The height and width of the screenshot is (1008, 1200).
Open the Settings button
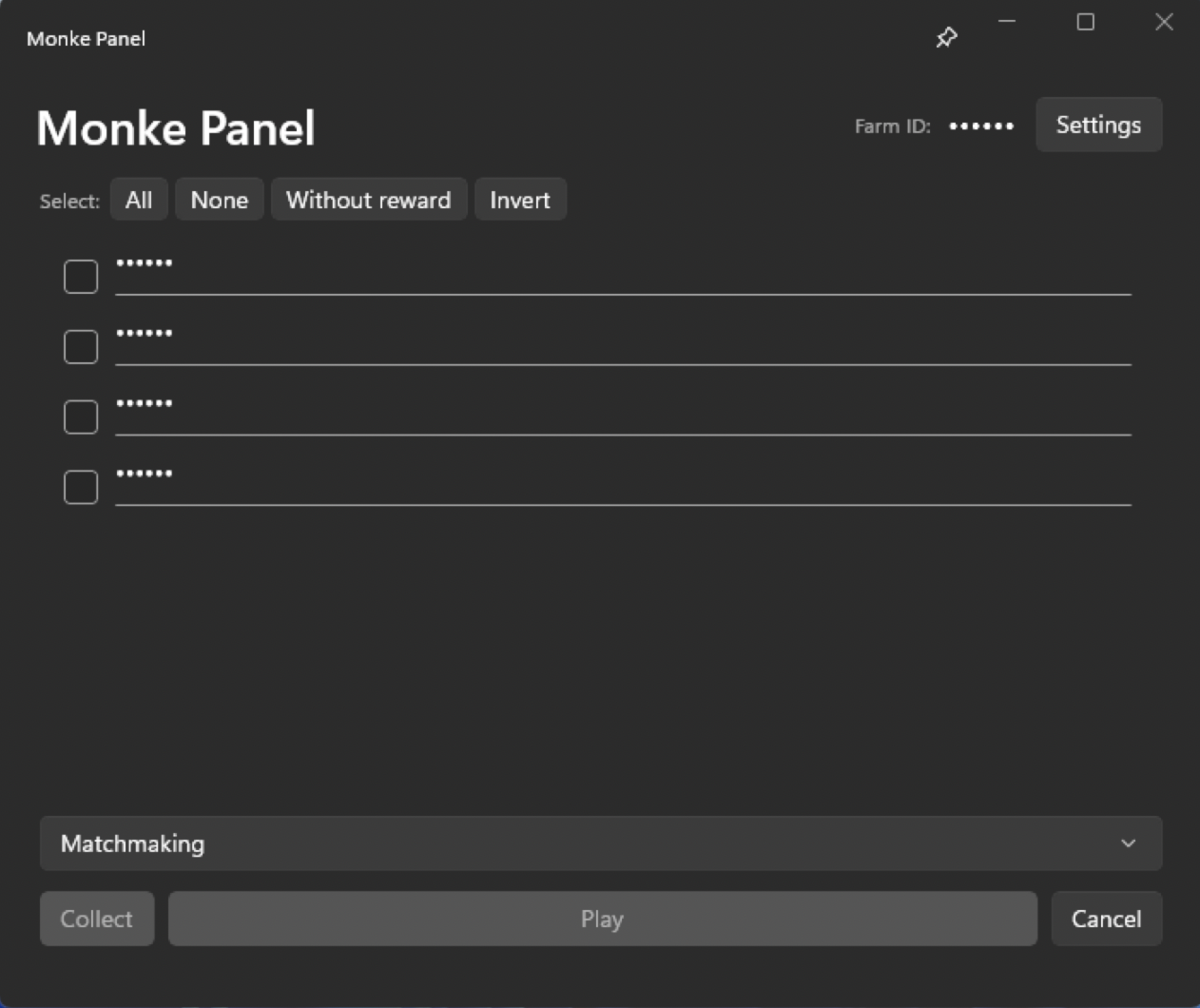coord(1099,125)
